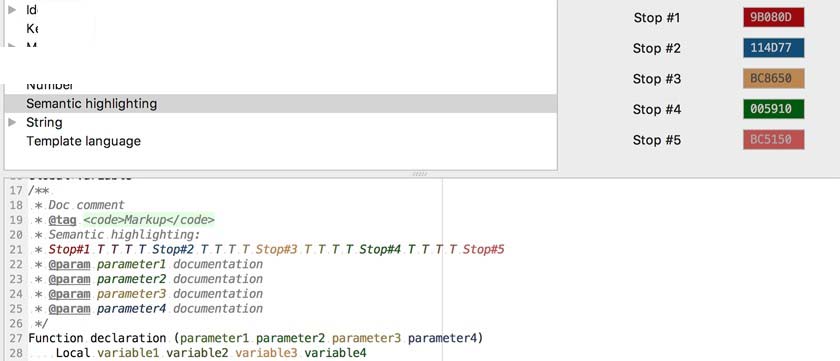Click 'Semantic highlighting:' comment on line 20

(x=124, y=235)
